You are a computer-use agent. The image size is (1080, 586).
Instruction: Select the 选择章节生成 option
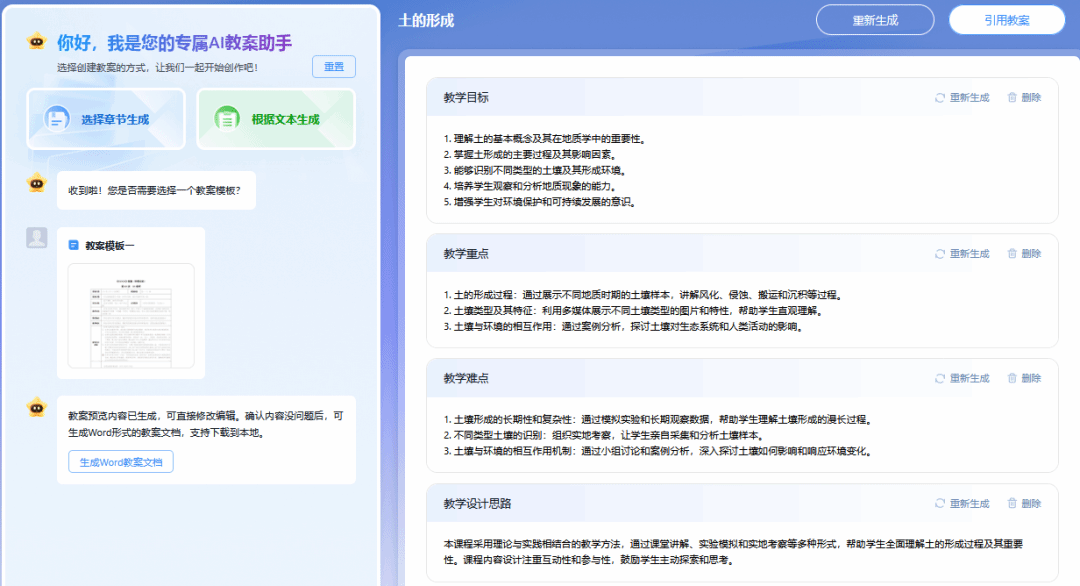pyautogui.click(x=106, y=119)
